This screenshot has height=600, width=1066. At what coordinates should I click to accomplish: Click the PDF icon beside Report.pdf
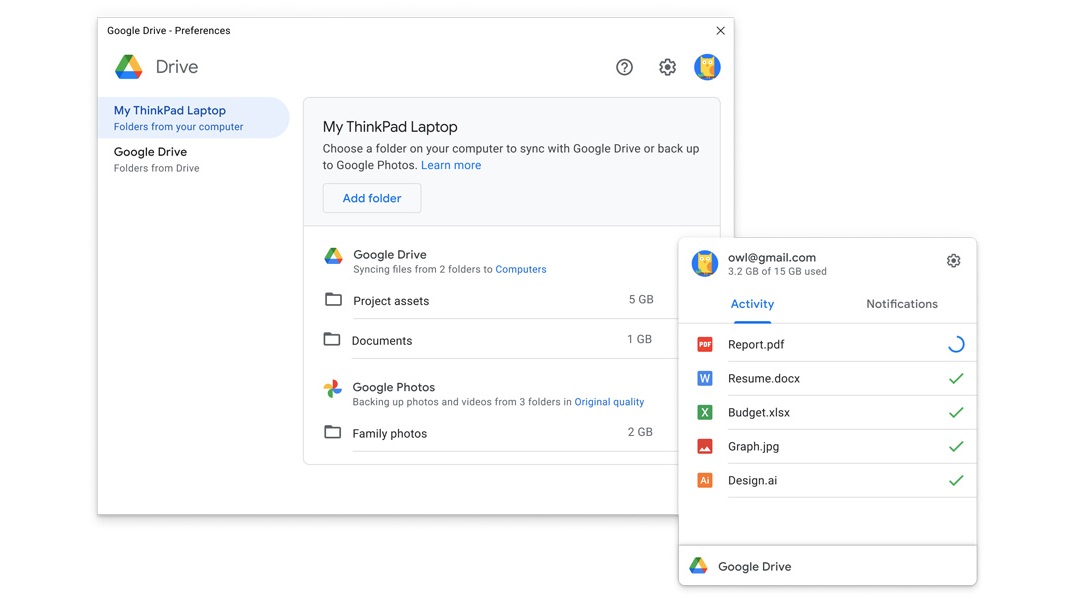pyautogui.click(x=705, y=344)
